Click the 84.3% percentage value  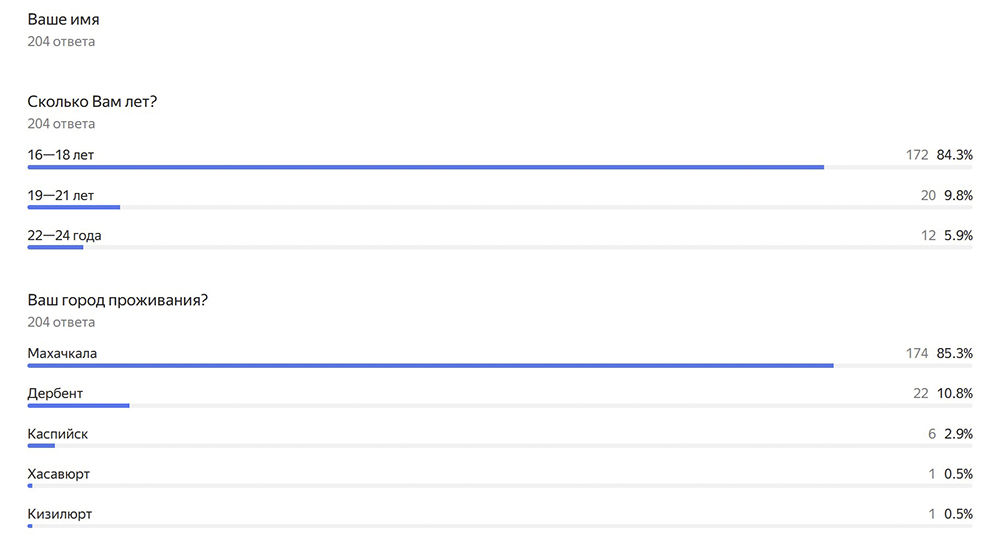click(954, 155)
